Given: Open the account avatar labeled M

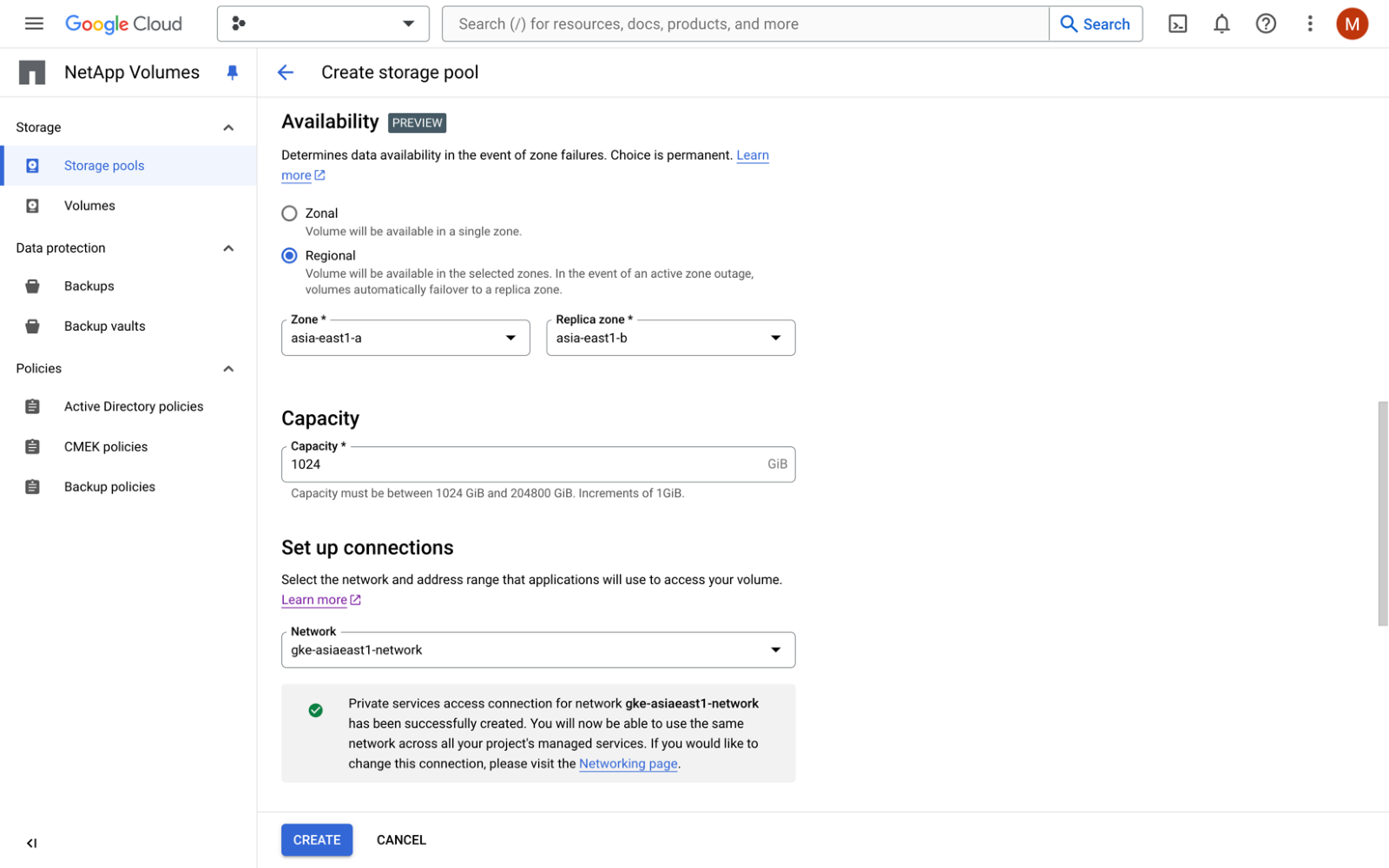Looking at the screenshot, I should tap(1351, 23).
